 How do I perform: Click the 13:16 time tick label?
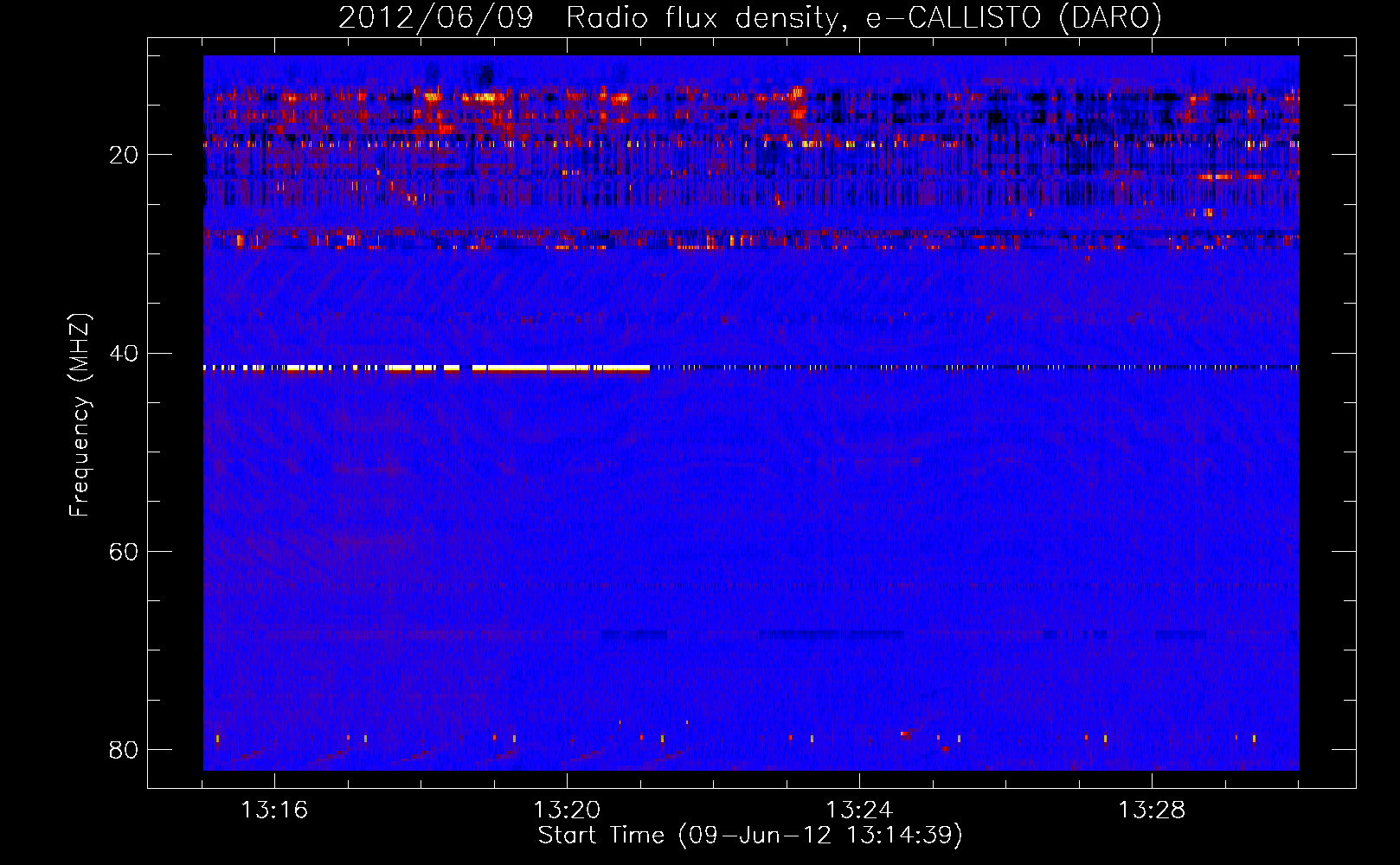[x=274, y=811]
